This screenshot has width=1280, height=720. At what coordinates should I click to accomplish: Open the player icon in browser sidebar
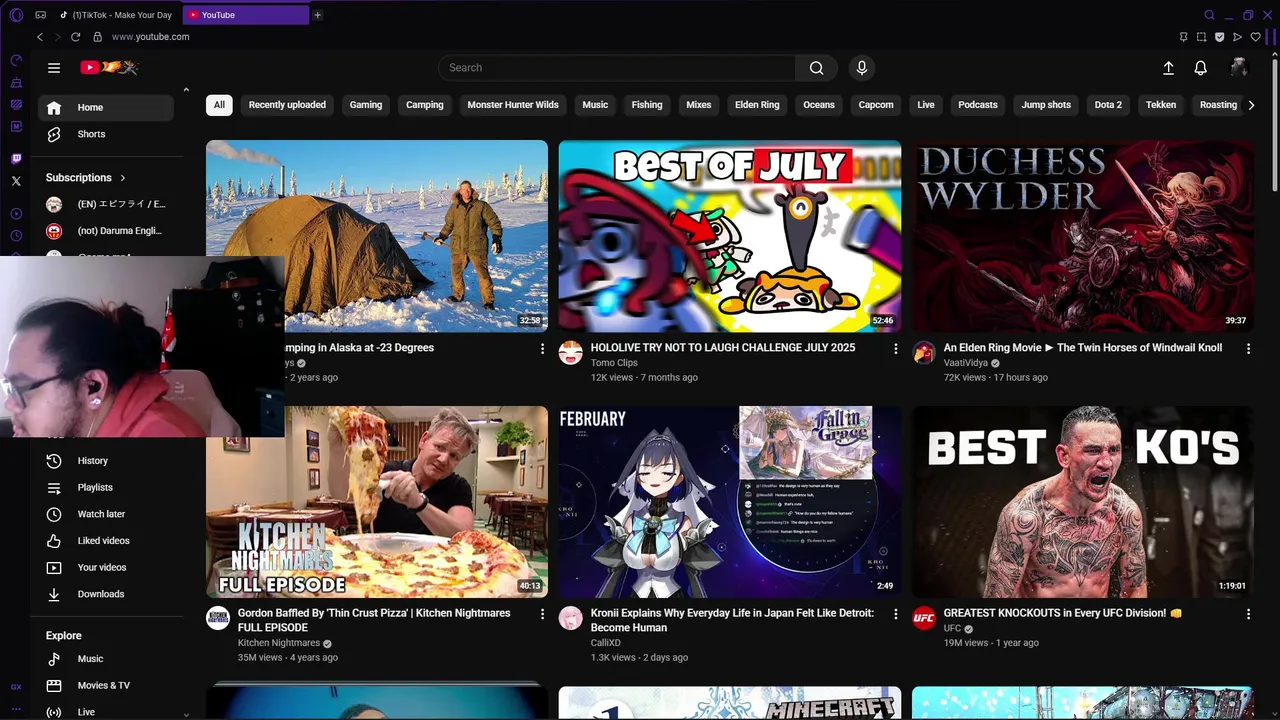[x=16, y=214]
